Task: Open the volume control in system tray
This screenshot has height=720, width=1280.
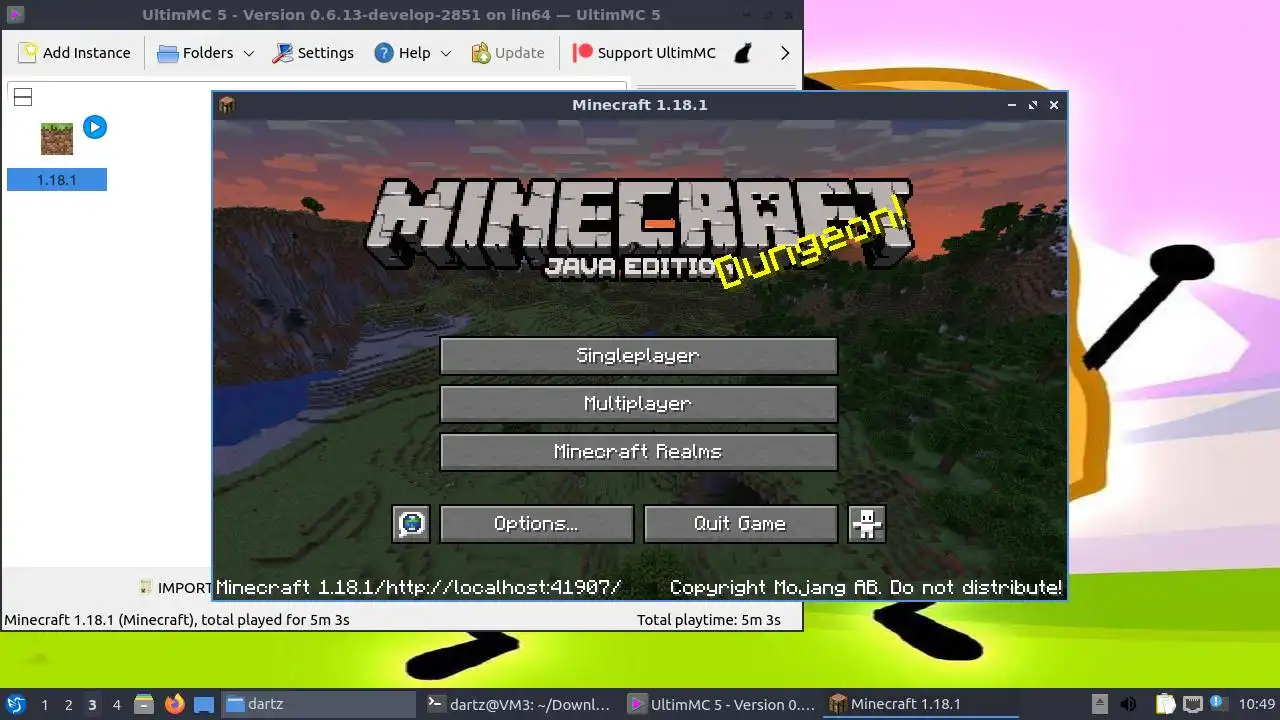Action: click(x=1128, y=704)
